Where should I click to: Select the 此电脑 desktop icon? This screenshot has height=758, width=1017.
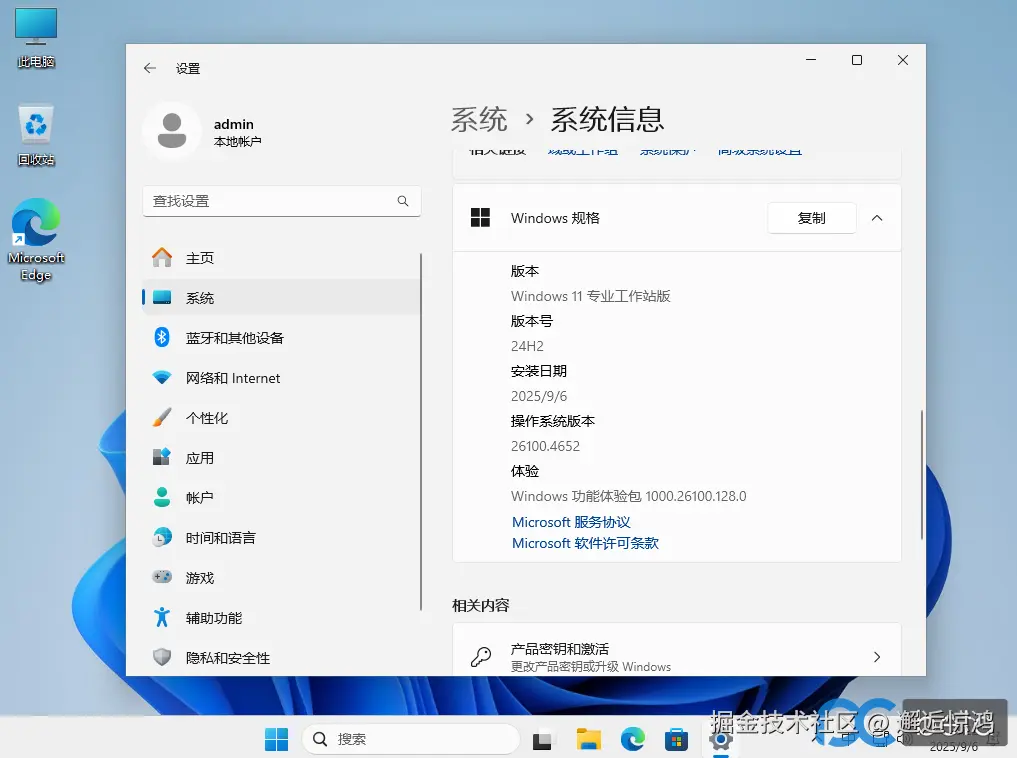pyautogui.click(x=36, y=38)
